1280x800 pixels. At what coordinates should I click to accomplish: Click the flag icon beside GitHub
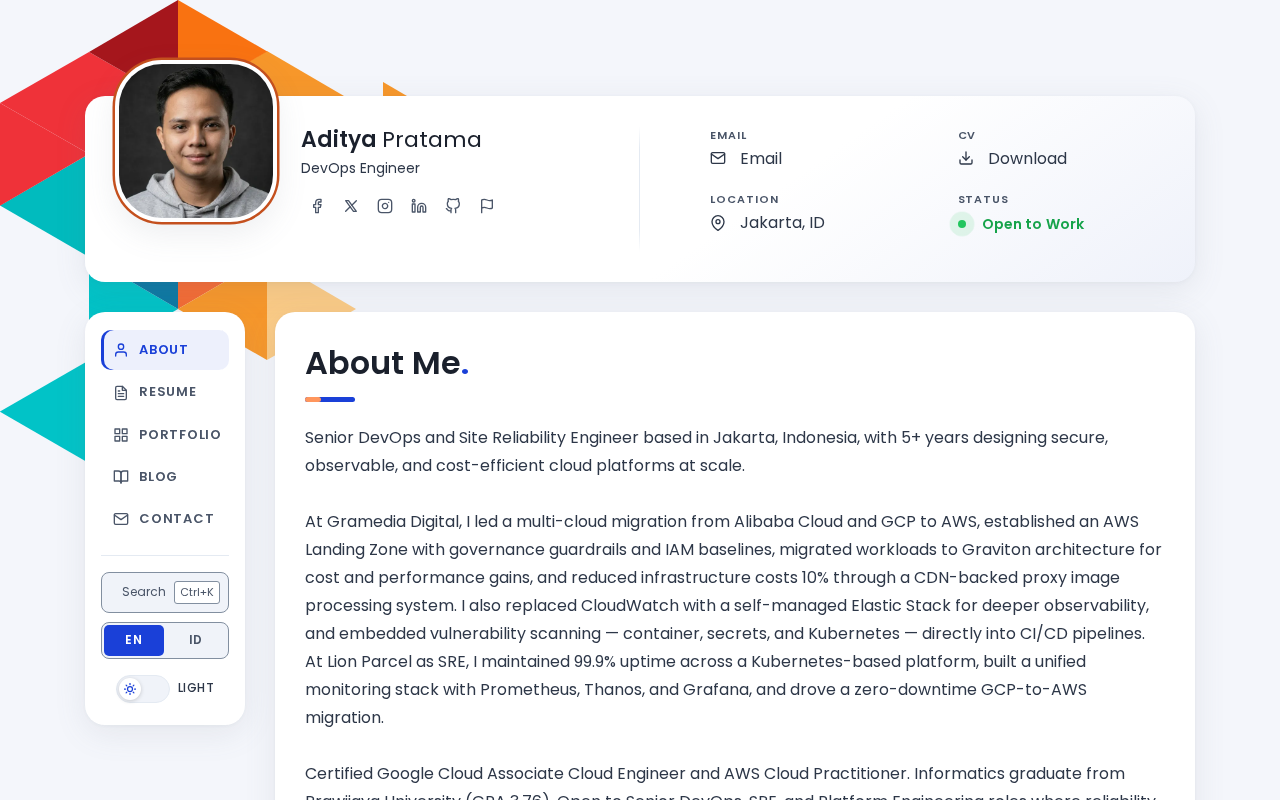(x=487, y=206)
